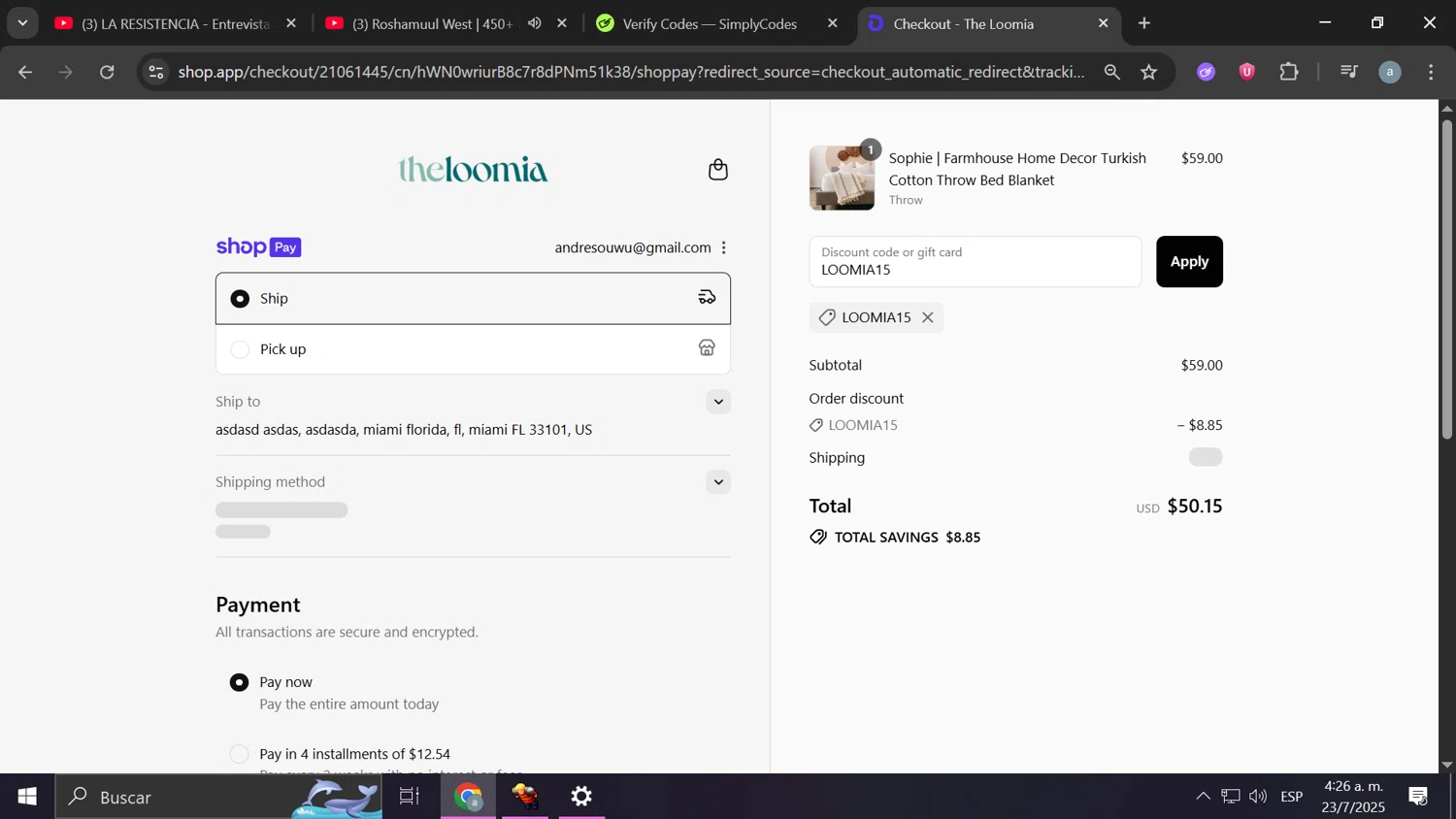Open the media control icon in toolbar
The width and height of the screenshot is (1456, 819).
(1349, 72)
